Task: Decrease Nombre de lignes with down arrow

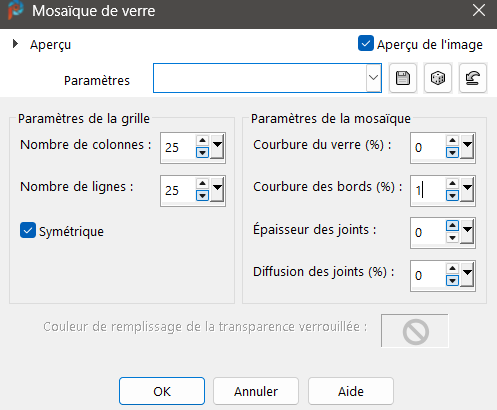Action: [x=202, y=195]
